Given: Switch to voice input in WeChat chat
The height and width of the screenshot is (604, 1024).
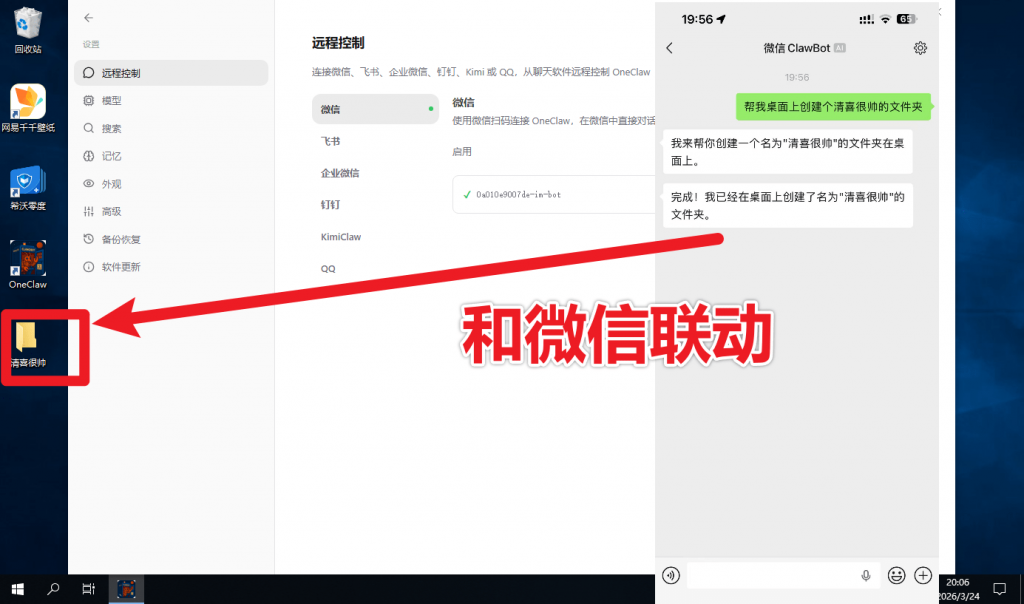Looking at the screenshot, I should point(671,575).
